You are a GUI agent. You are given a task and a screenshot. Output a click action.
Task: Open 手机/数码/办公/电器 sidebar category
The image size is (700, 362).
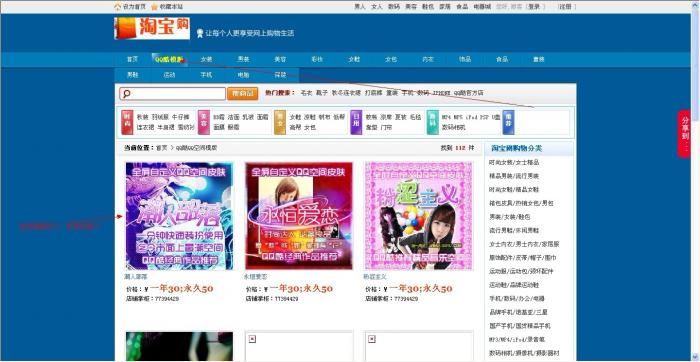[517, 298]
